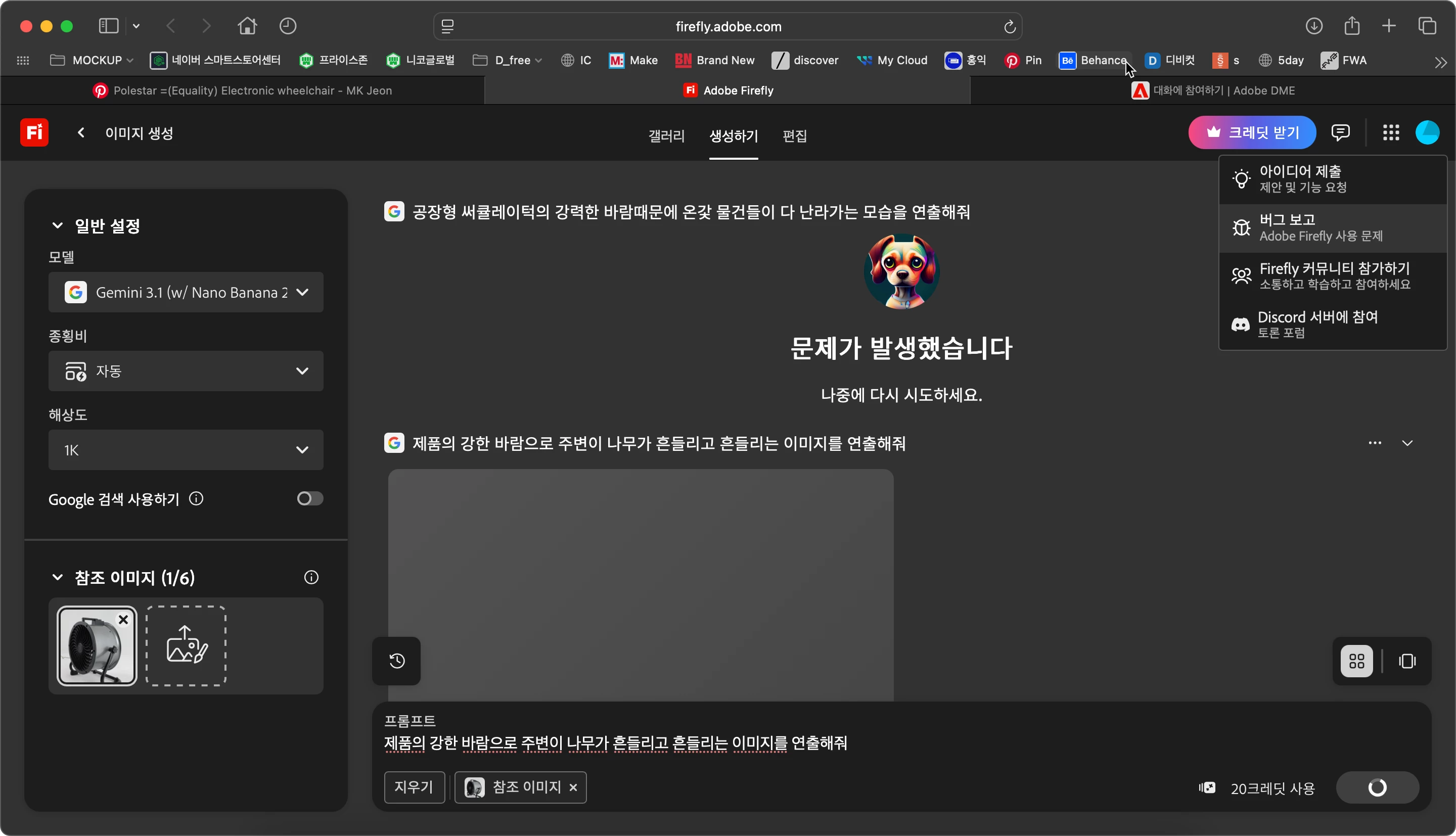
Task: Switch to single image view icon
Action: tap(1406, 662)
